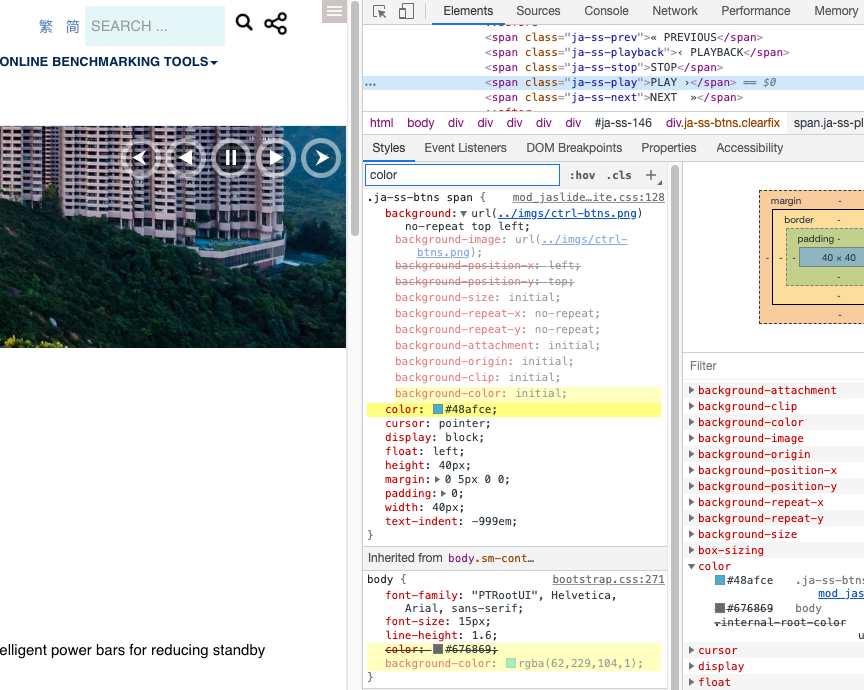This screenshot has width=864, height=690.
Task: Toggle the :hov element state panel
Action: 582,175
